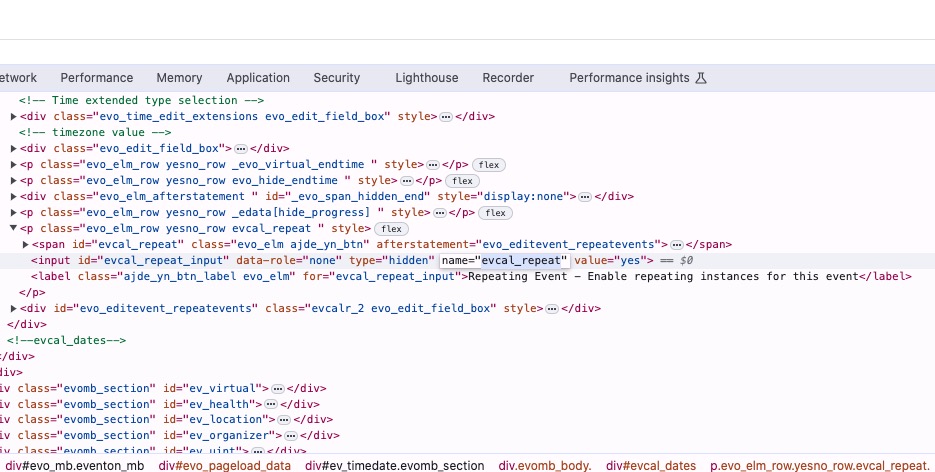Open the Recorder tab
Viewport: 935px width, 472px height.
point(508,78)
